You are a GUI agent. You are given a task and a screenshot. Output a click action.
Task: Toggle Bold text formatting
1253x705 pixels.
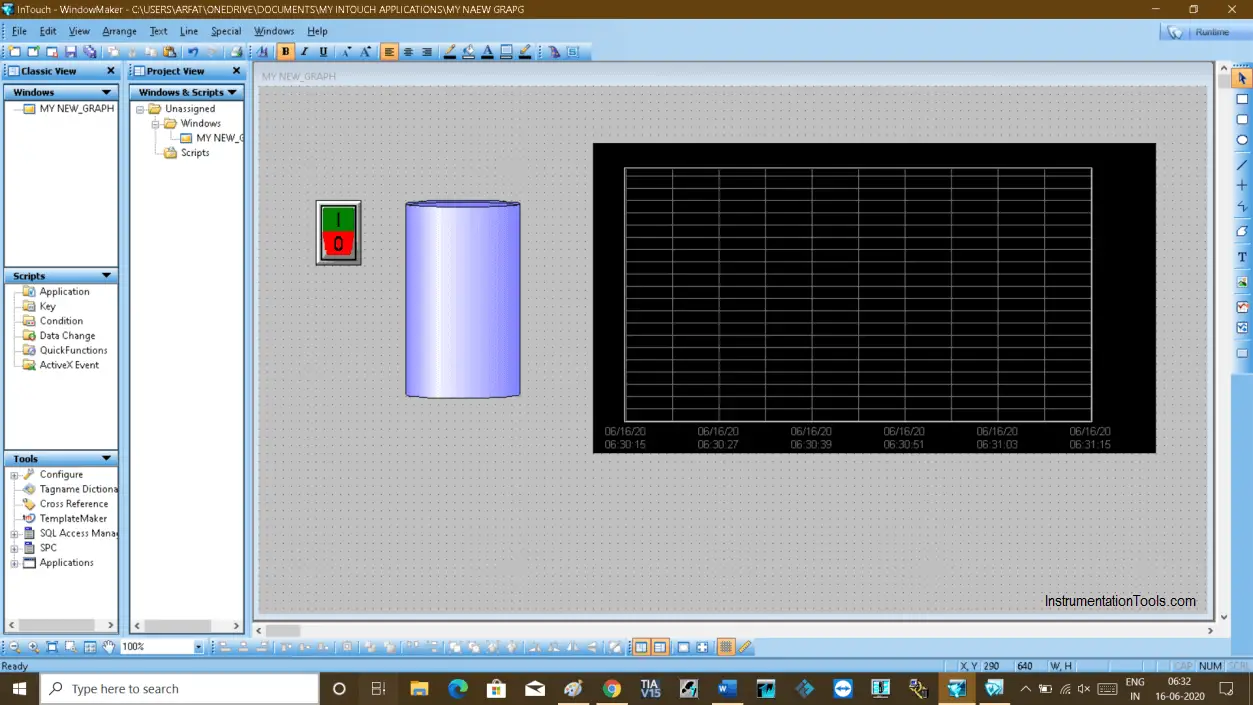[x=286, y=52]
